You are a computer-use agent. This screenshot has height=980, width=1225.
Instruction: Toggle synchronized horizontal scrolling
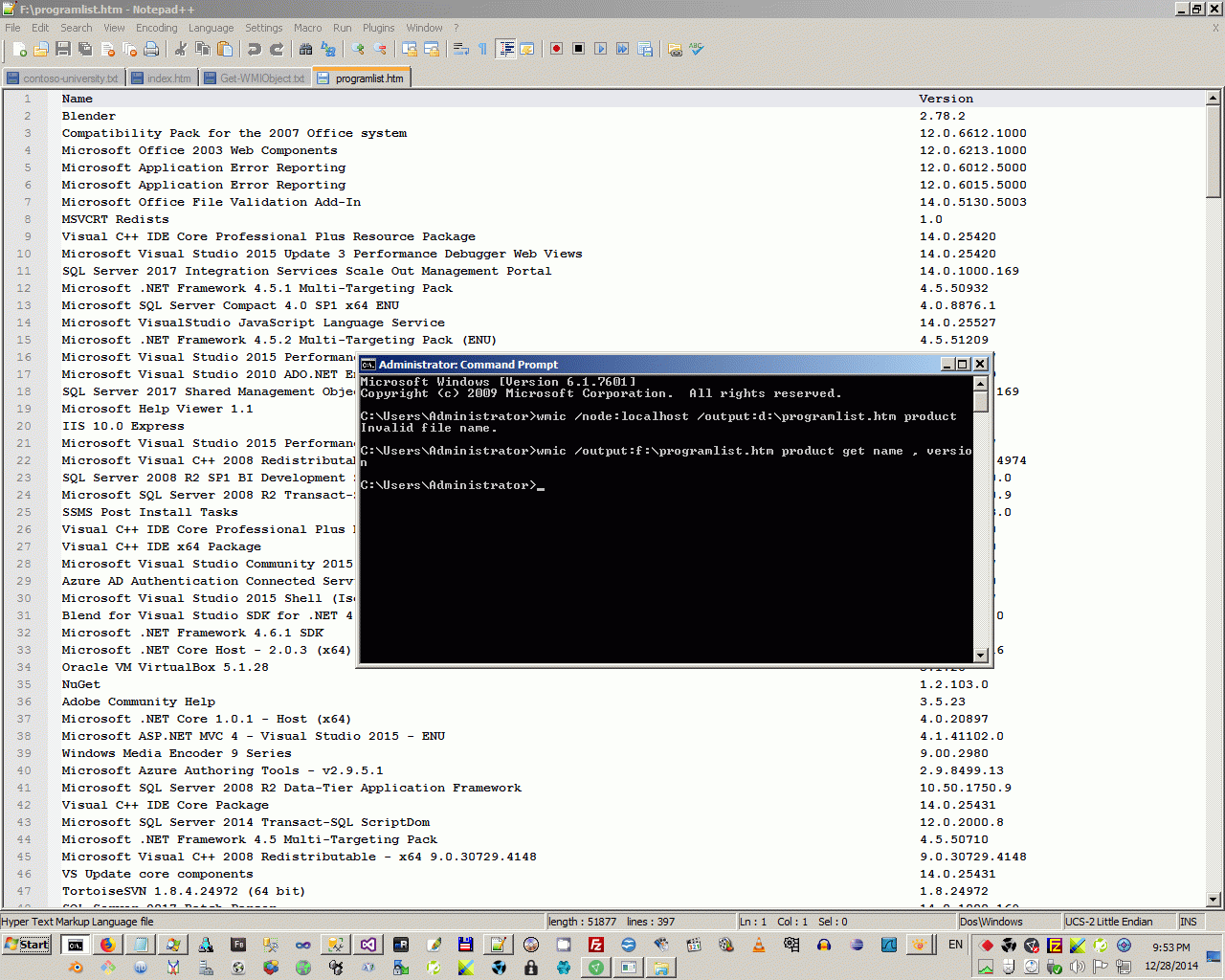(432, 49)
